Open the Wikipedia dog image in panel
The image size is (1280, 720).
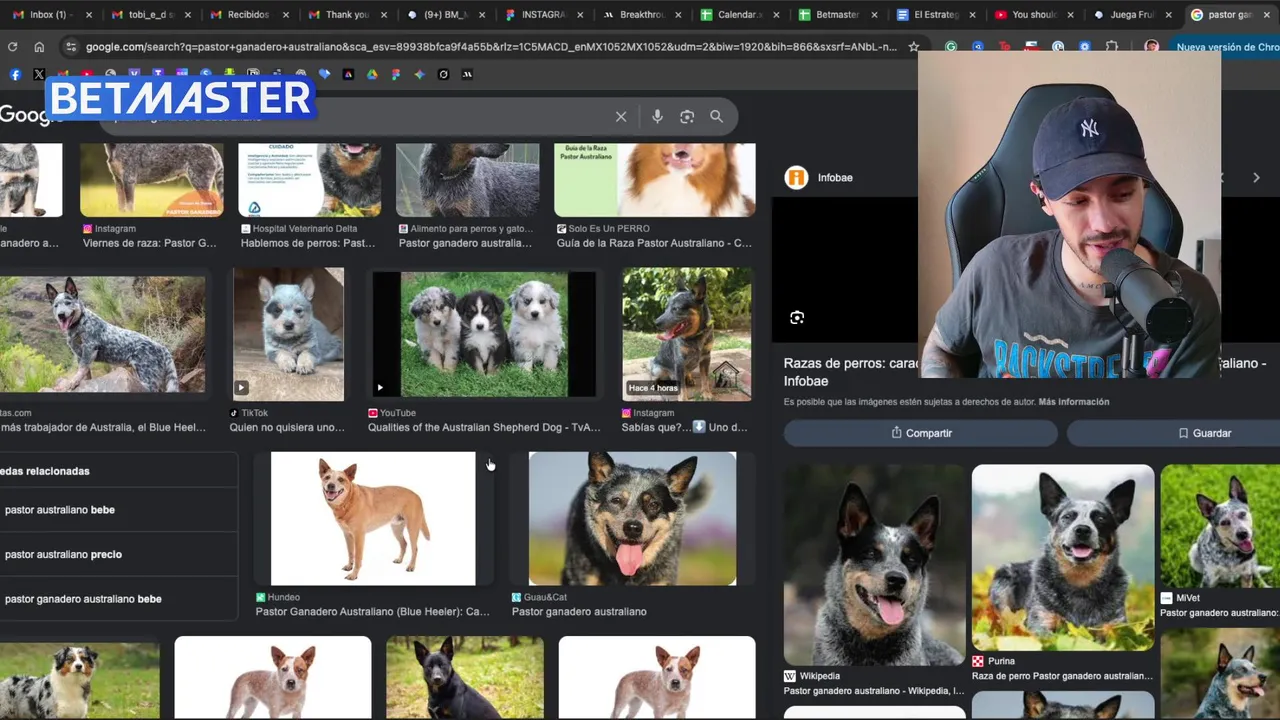875,565
